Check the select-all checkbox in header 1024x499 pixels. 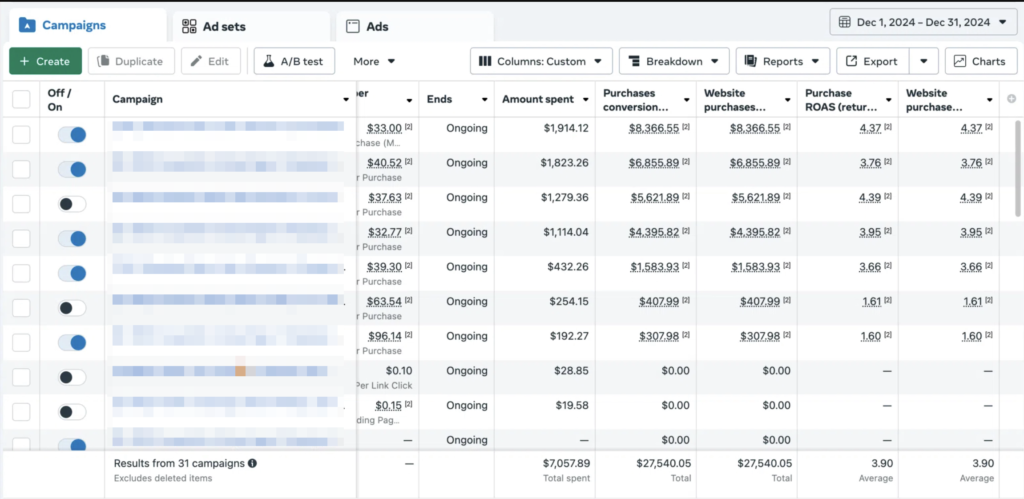click(21, 99)
